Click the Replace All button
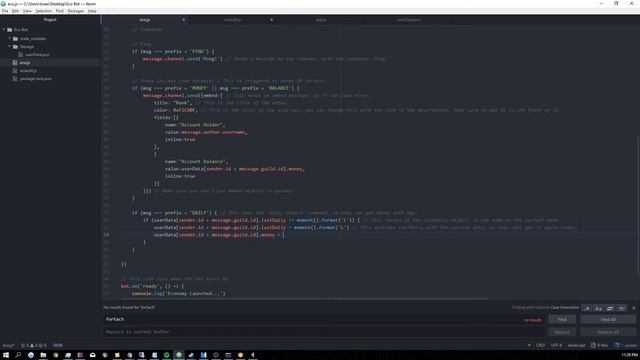Image resolution: width=640 pixels, height=360 pixels. tap(608, 332)
